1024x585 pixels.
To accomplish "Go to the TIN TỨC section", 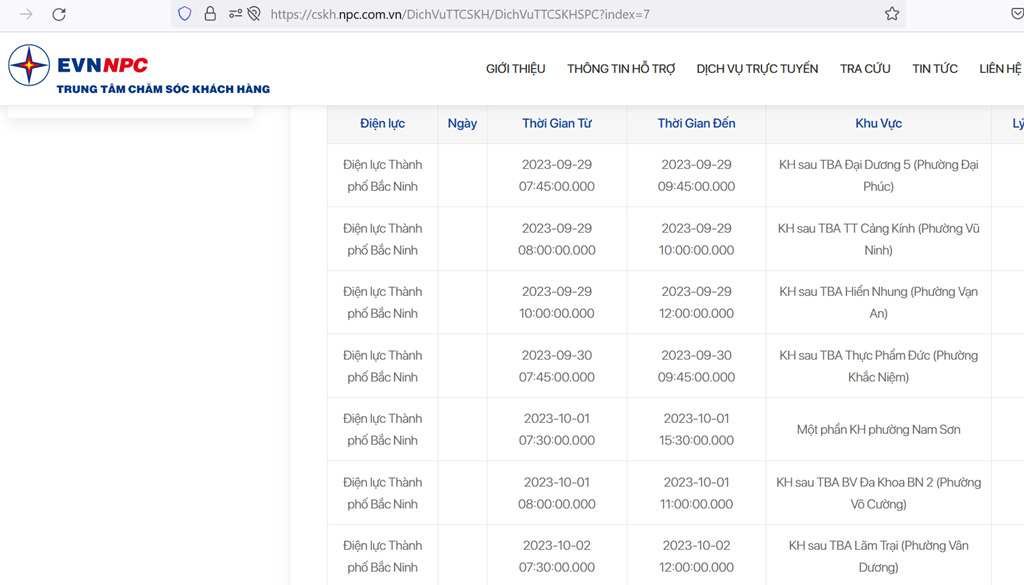I will point(935,69).
